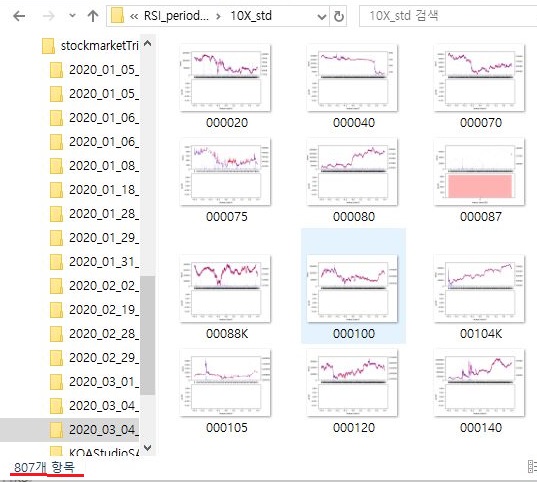This screenshot has height=482, width=537.
Task: Select chart thumbnail 000075
Action: [x=225, y=172]
